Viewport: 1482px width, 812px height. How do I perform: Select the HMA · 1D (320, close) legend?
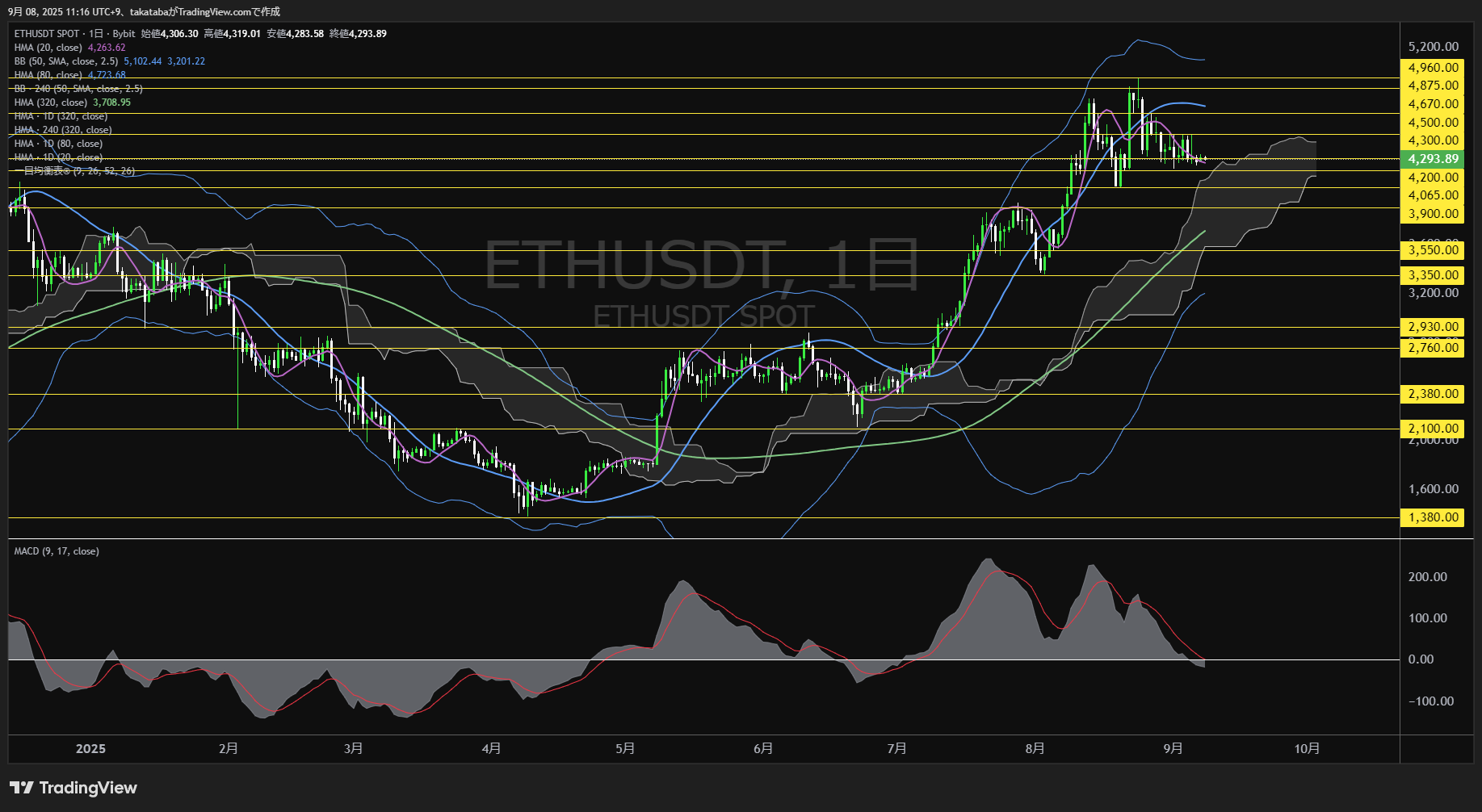pyautogui.click(x=61, y=116)
